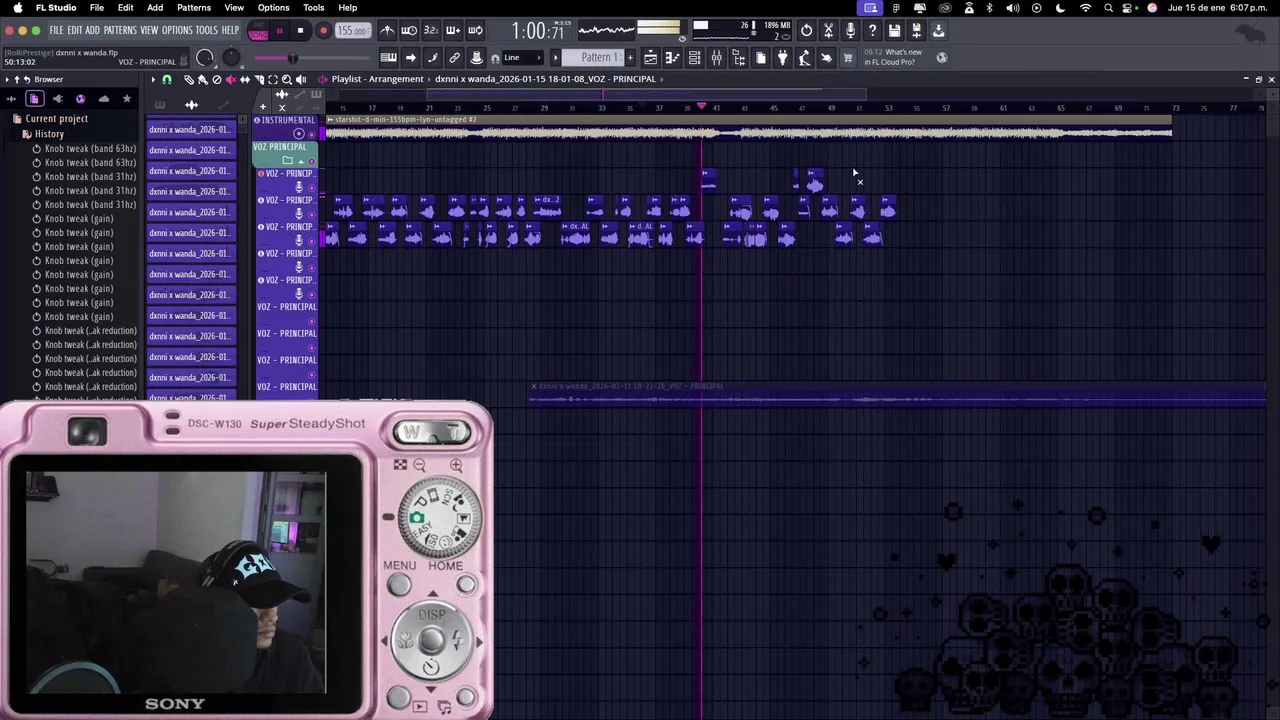Click the playhead marker on the timeline ruler
The height and width of the screenshot is (720, 1280).
point(701,106)
